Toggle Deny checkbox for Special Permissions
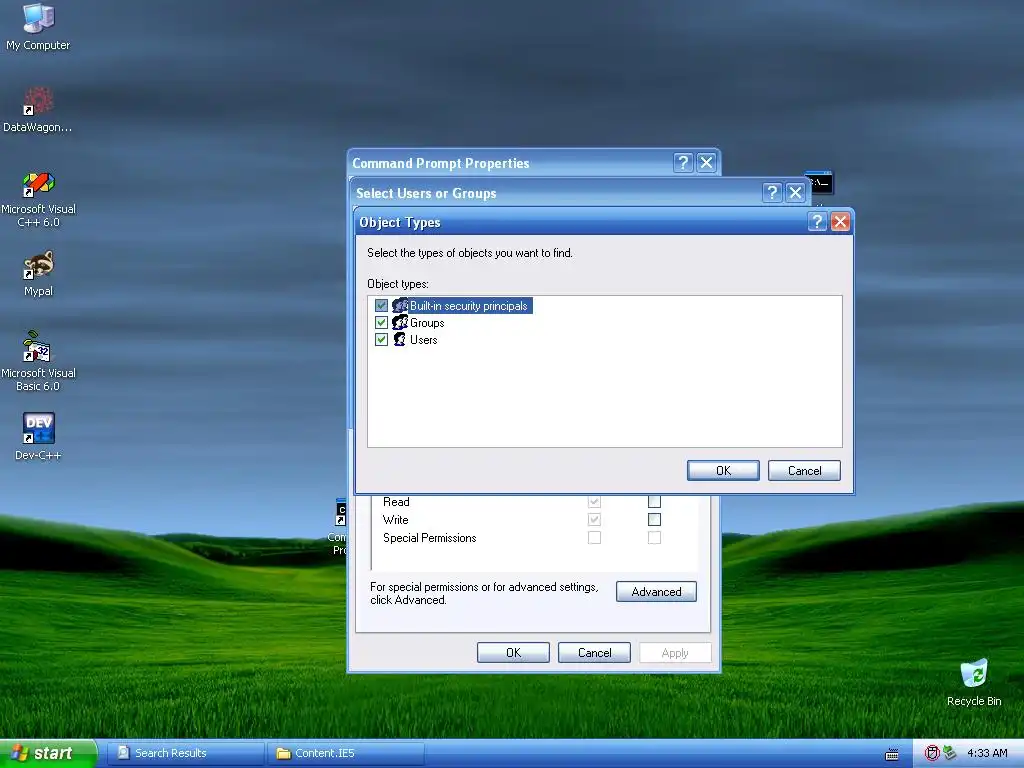Viewport: 1024px width, 768px height. point(654,537)
